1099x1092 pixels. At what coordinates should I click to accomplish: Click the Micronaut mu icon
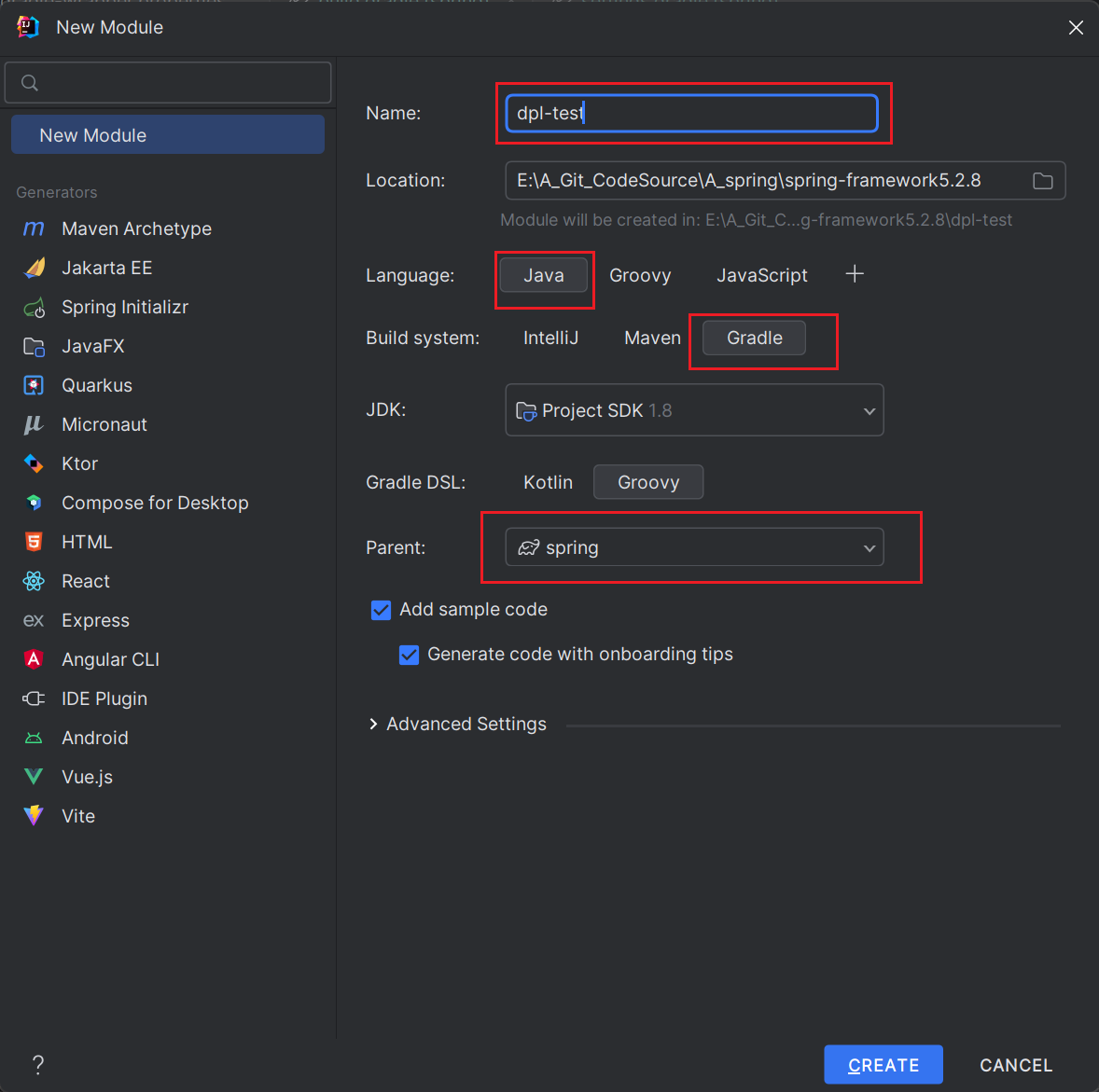coord(34,424)
